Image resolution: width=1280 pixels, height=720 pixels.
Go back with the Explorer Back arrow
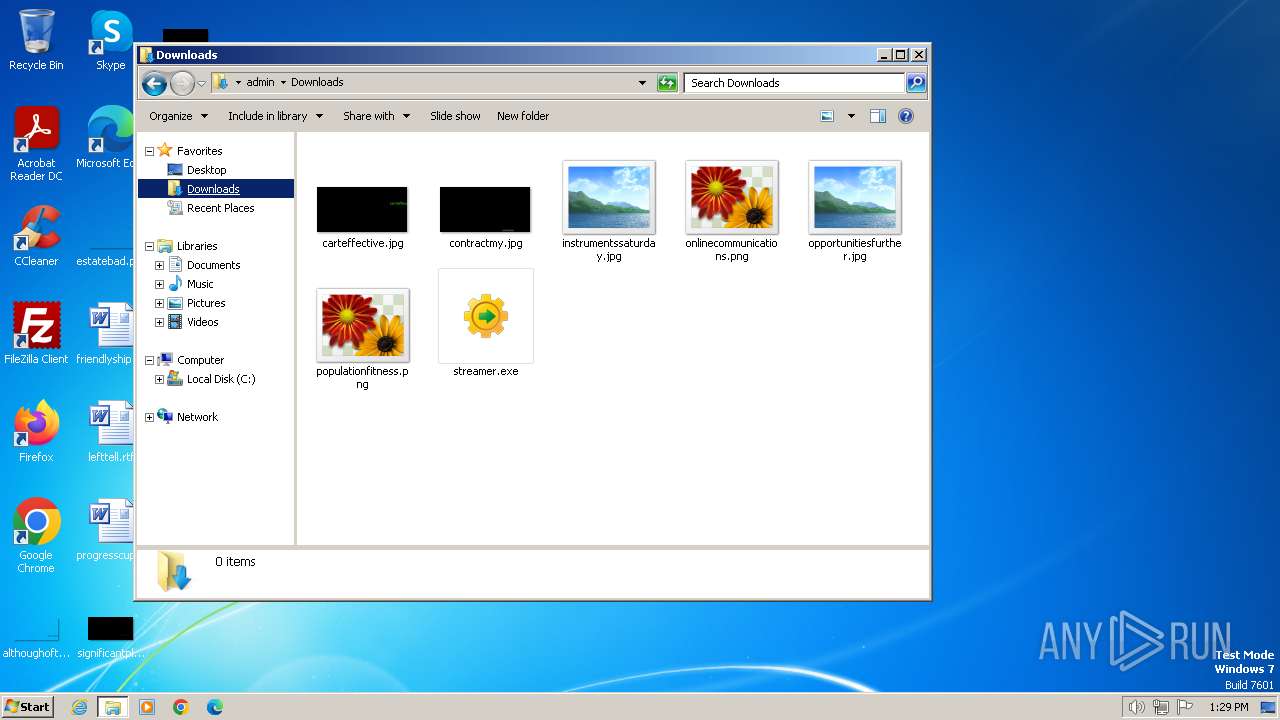154,83
